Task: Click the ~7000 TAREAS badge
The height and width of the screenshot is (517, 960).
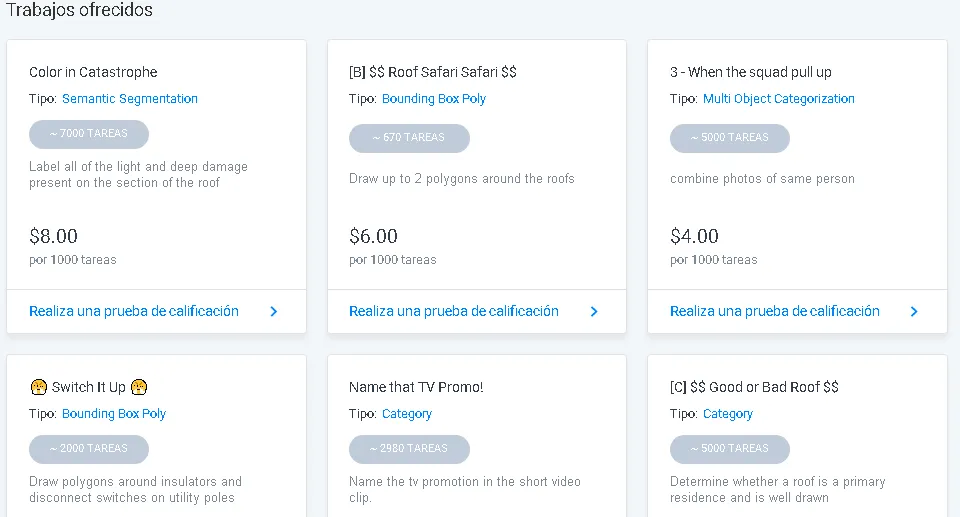Action: click(x=89, y=134)
